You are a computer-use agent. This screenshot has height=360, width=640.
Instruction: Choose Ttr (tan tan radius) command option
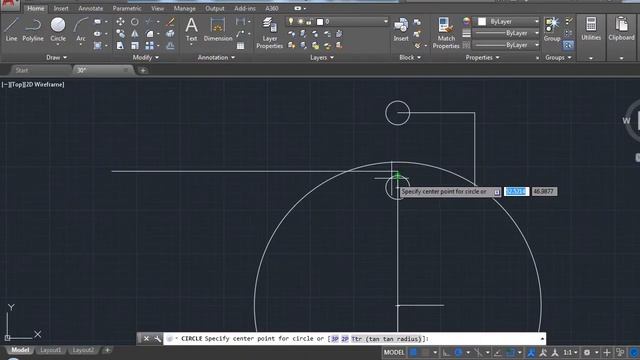click(x=386, y=339)
